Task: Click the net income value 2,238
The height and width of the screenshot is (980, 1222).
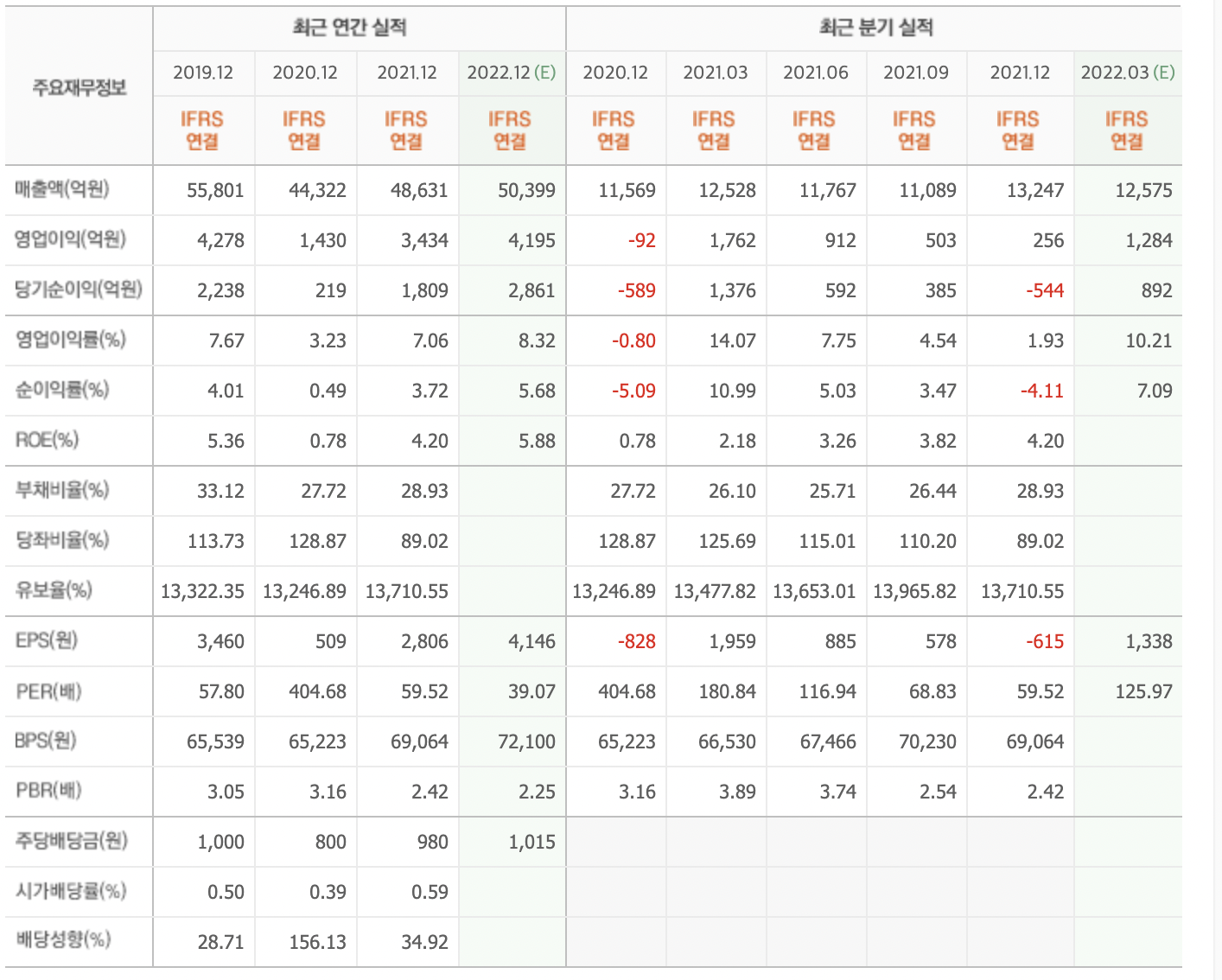Action: coord(220,290)
